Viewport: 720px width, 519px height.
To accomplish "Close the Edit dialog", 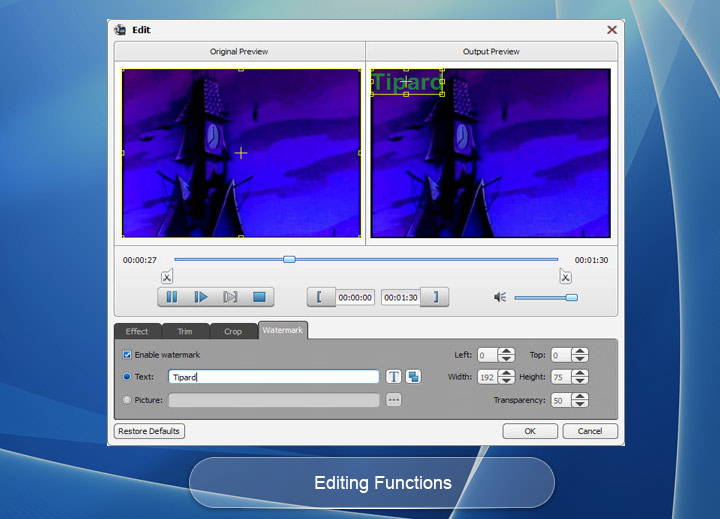I will click(612, 30).
